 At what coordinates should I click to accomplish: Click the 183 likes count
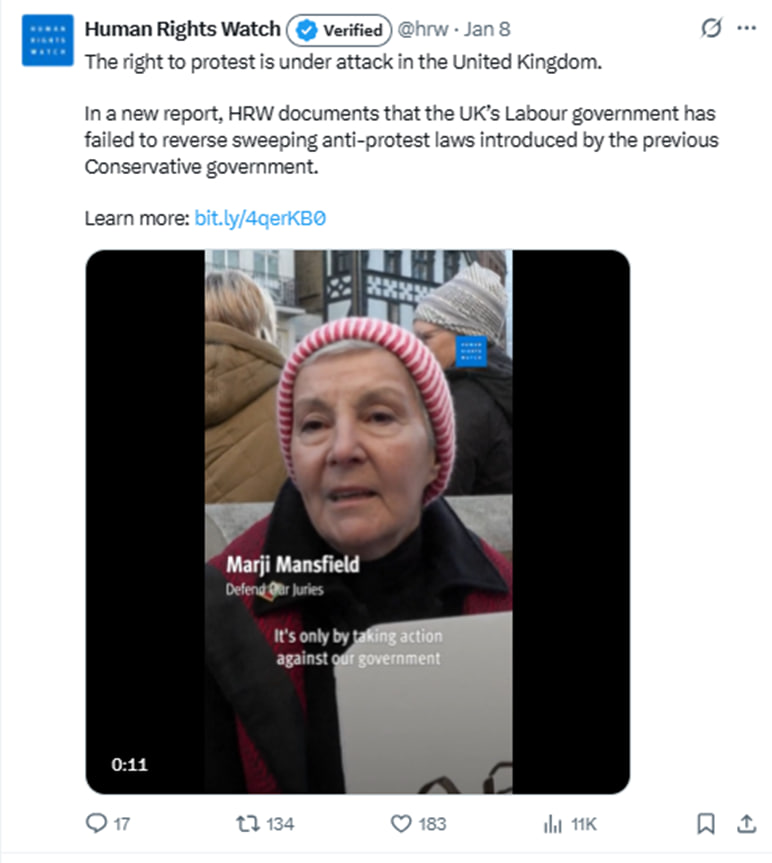(x=432, y=824)
